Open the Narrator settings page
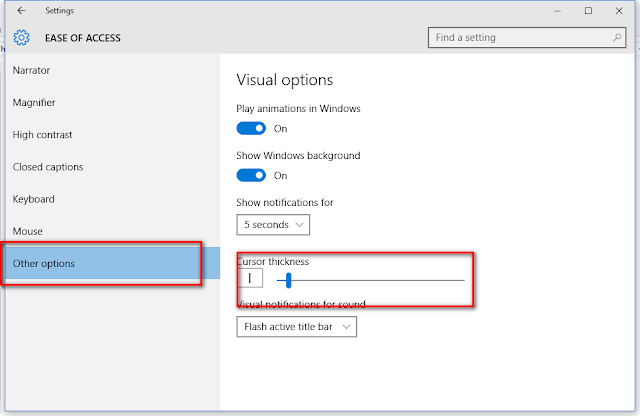Viewport: 640px width, 416px height. point(31,71)
